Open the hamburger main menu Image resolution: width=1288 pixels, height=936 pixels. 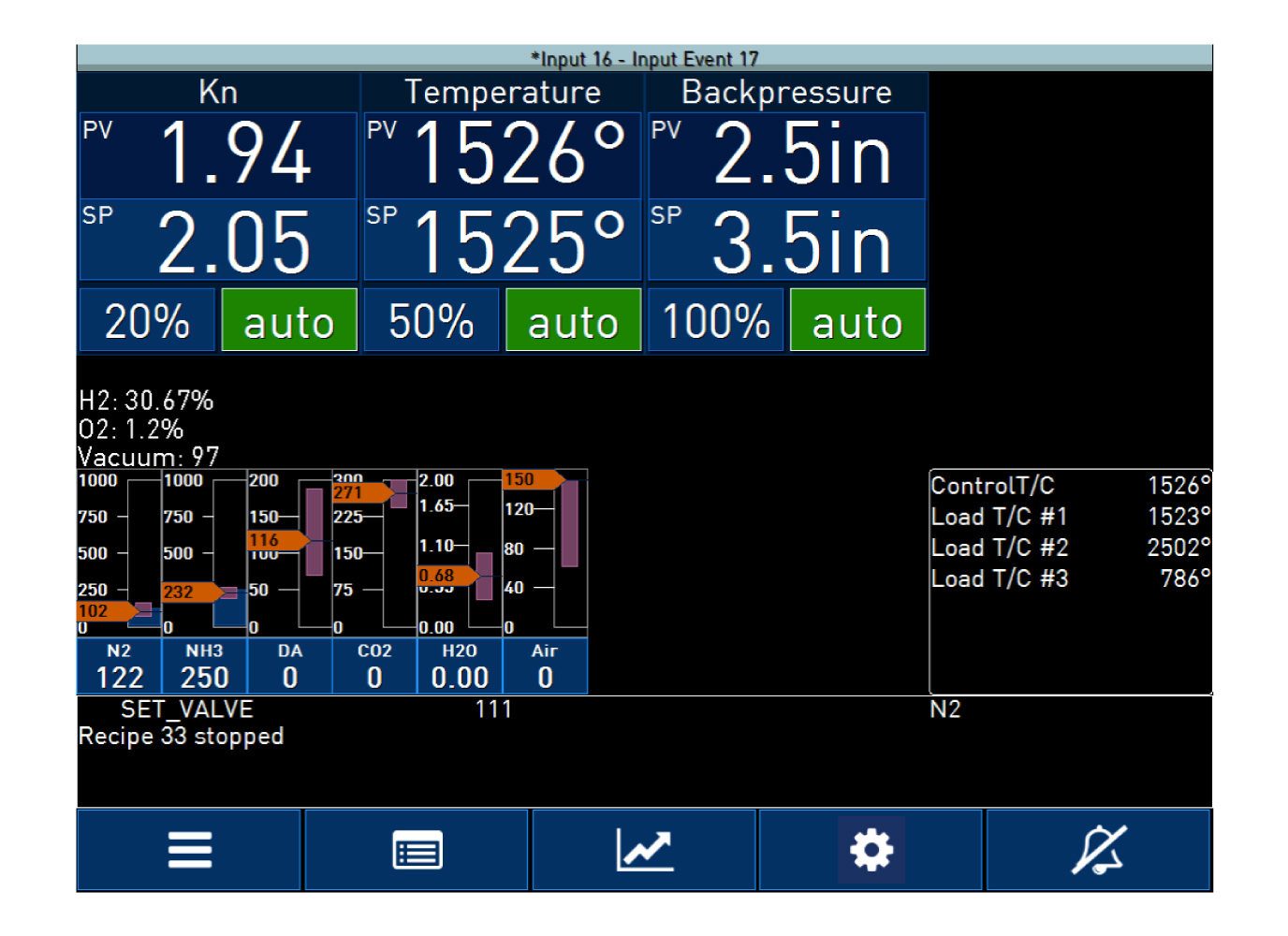pyautogui.click(x=189, y=850)
